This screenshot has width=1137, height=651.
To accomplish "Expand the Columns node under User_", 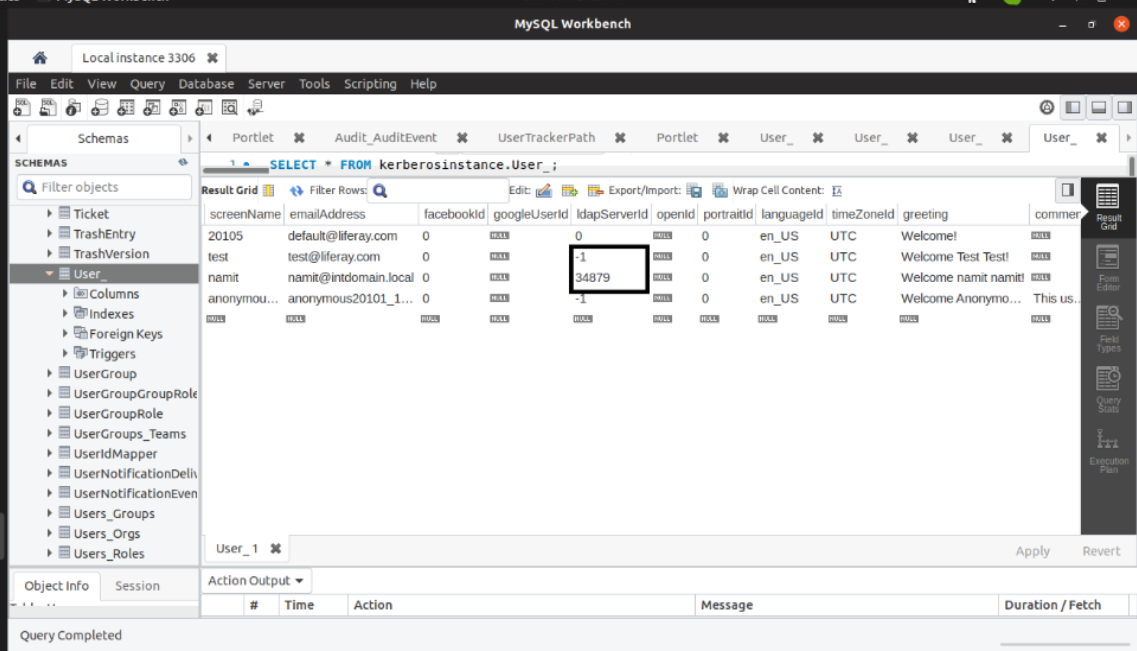I will (65, 294).
